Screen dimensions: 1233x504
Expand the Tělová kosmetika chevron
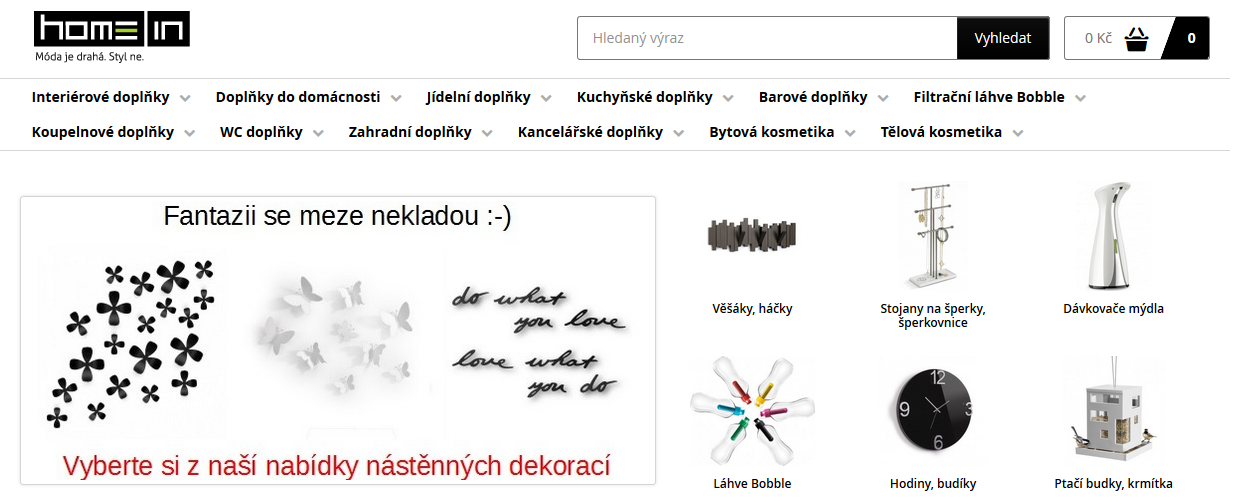click(x=1017, y=133)
